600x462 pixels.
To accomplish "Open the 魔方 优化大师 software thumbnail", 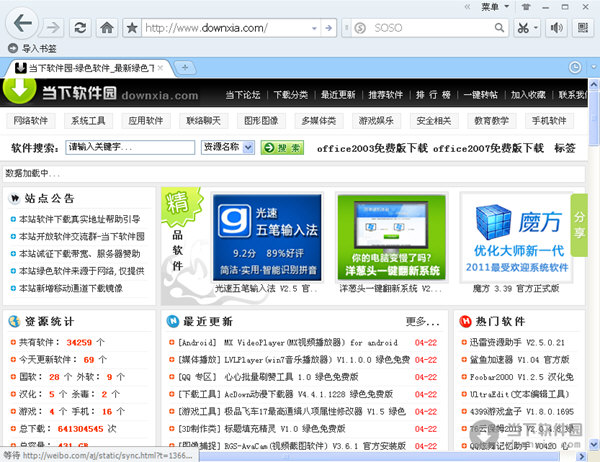I will point(516,238).
